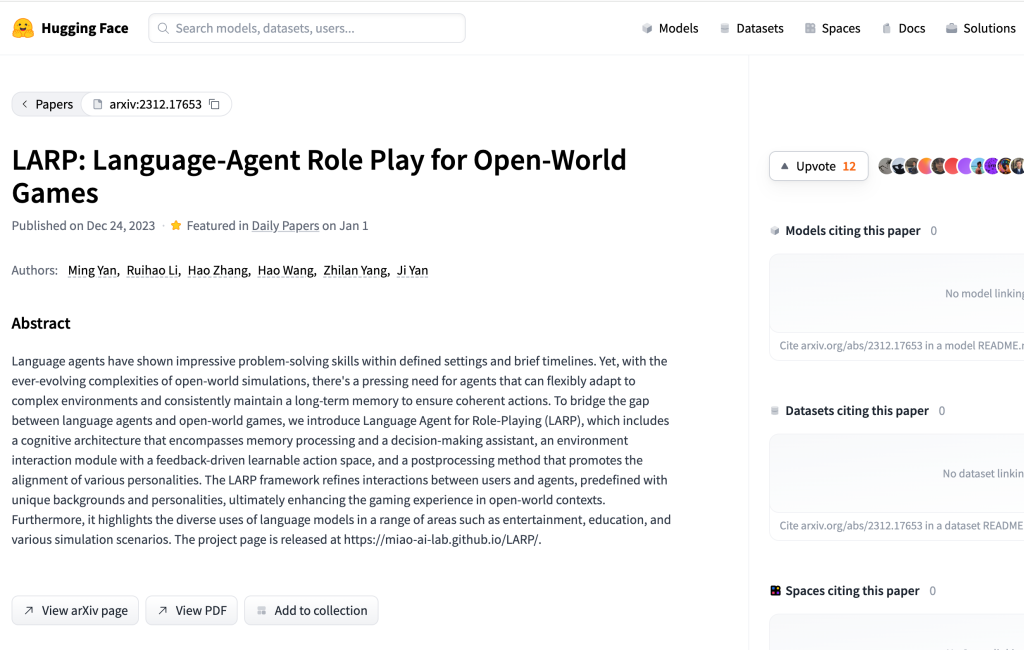Click the Hugging Face logo emoji

pyautogui.click(x=23, y=28)
